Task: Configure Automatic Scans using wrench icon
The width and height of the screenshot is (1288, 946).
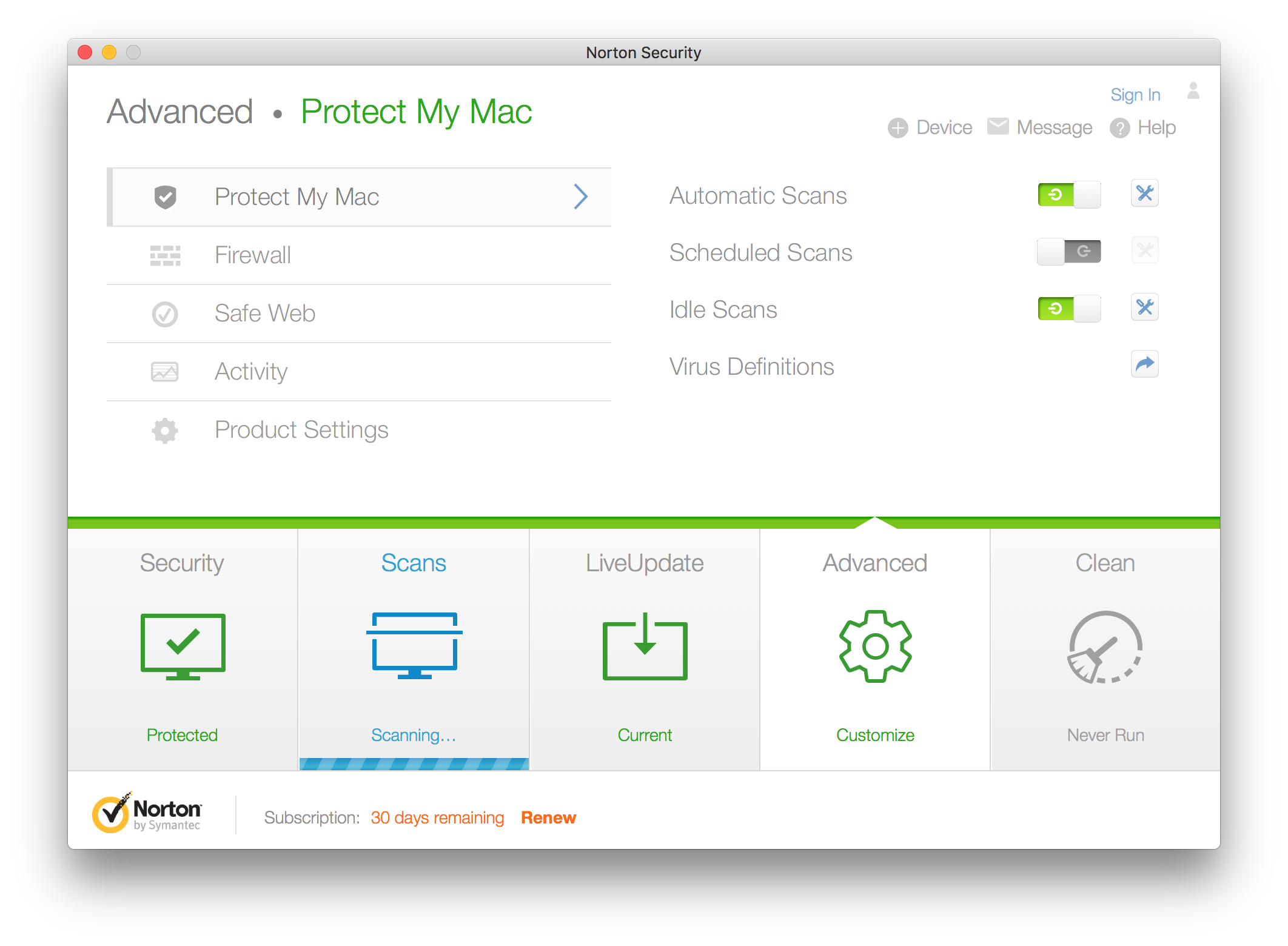Action: coord(1145,193)
